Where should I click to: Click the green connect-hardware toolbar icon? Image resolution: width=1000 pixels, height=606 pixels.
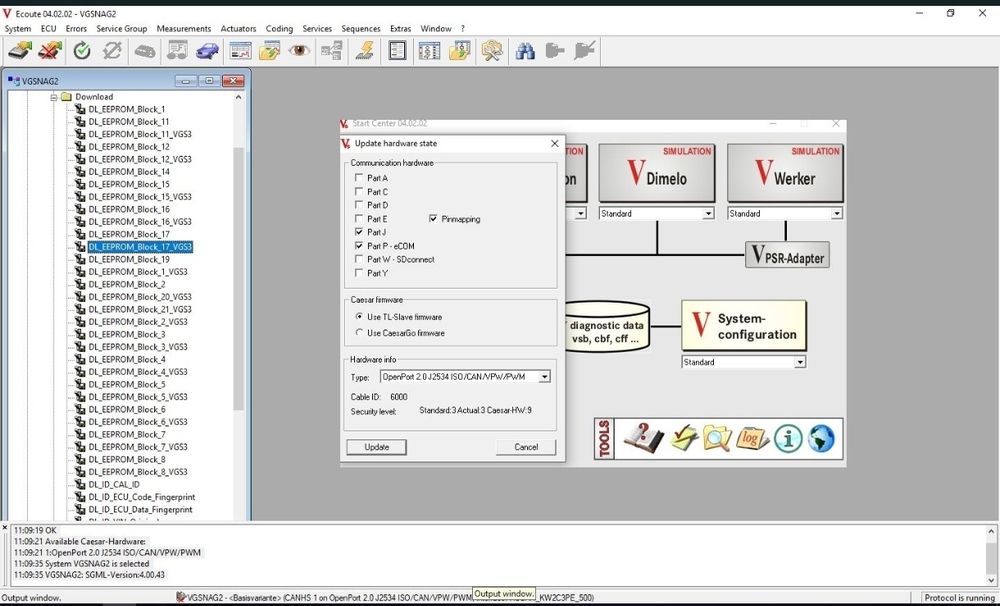(20, 50)
